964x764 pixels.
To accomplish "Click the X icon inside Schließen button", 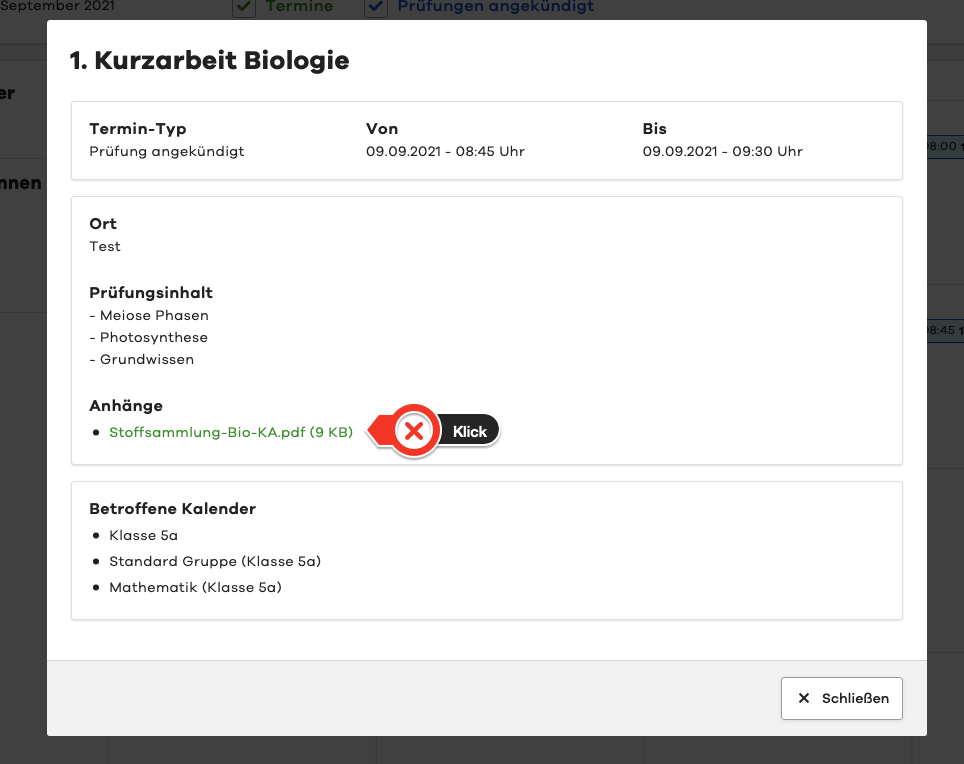I will 804,699.
